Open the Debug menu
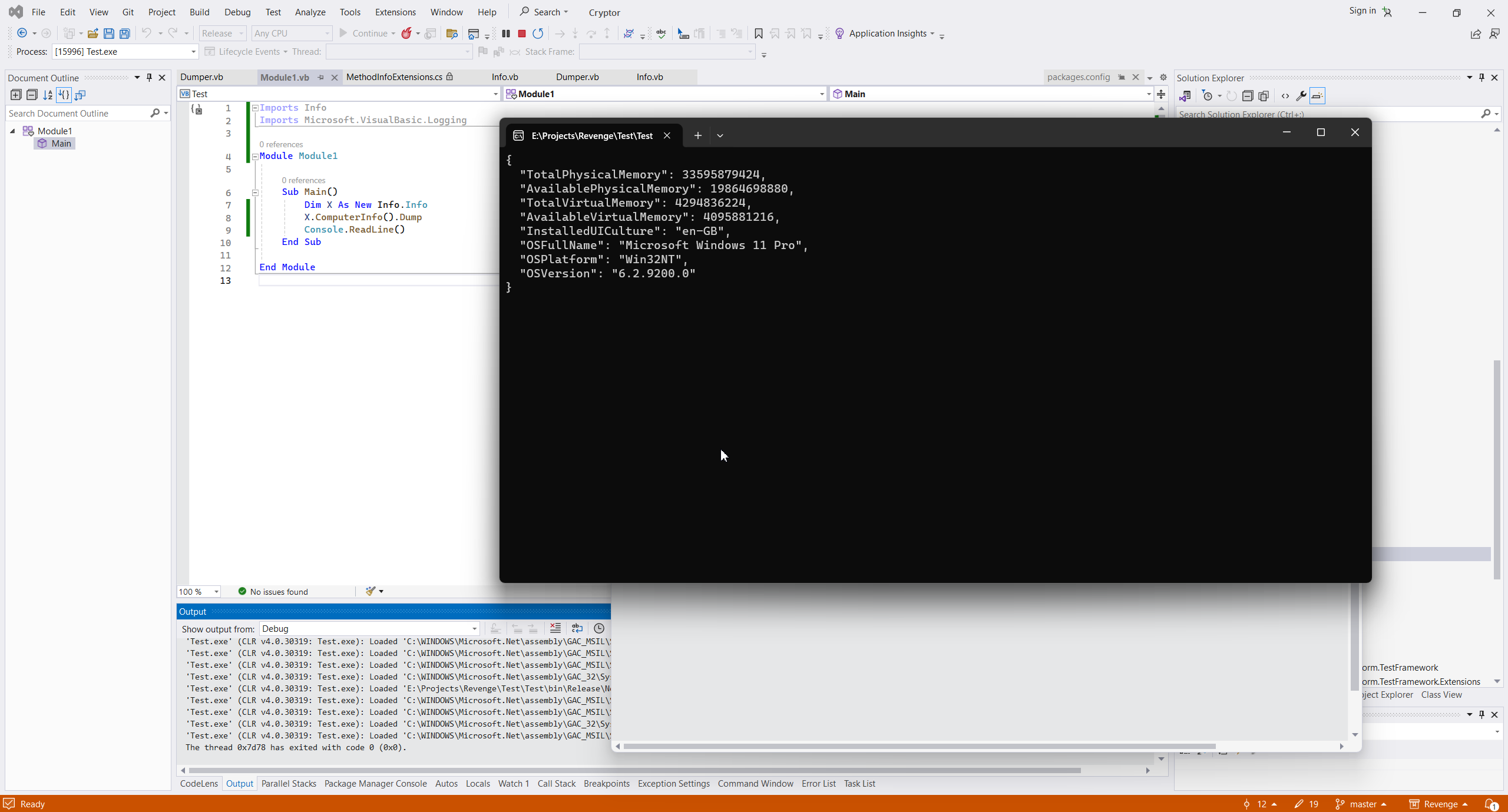The height and width of the screenshot is (812, 1508). [237, 12]
